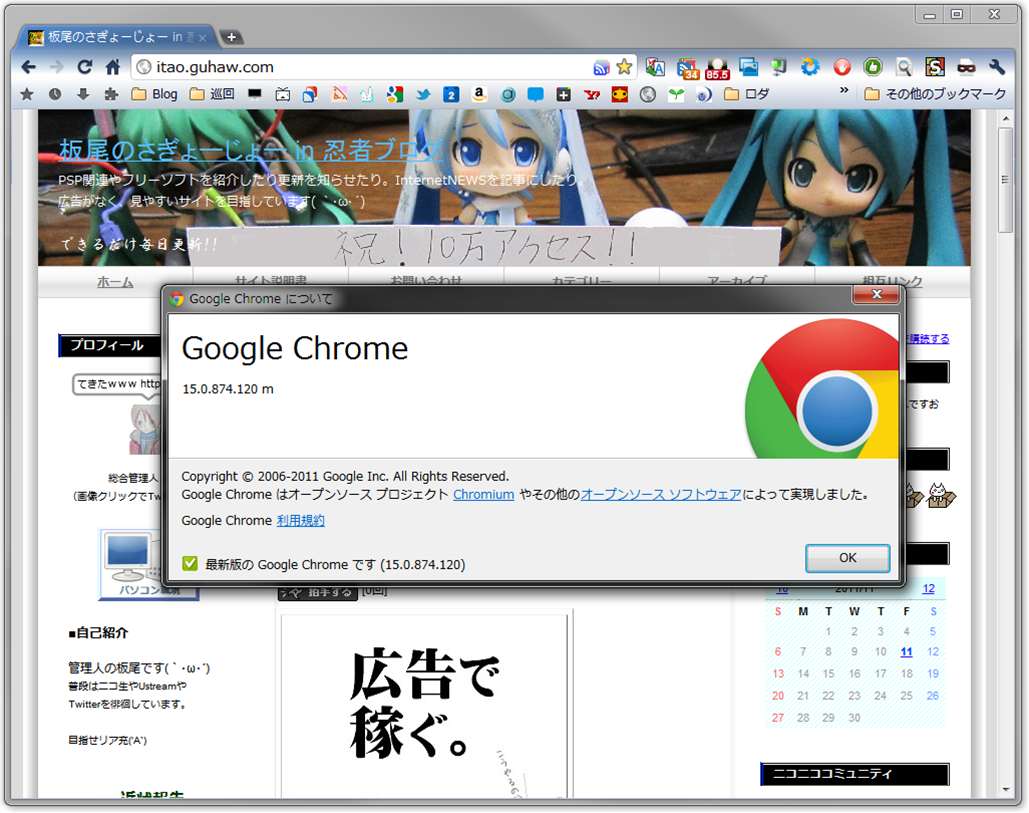
Task: Open the 広告で稼ぐ advertisement image
Action: coord(424,706)
